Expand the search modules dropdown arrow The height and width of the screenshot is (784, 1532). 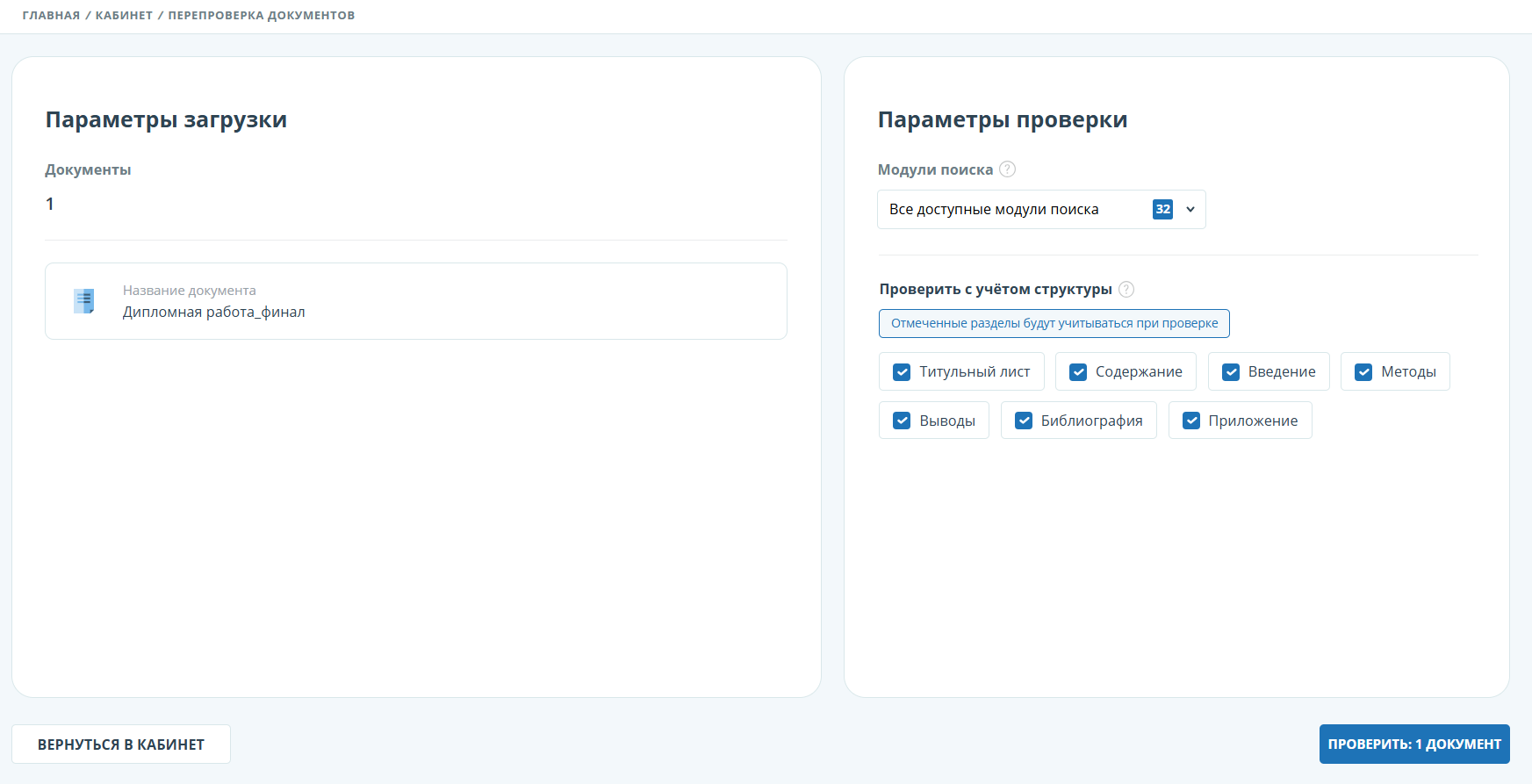[1190, 209]
